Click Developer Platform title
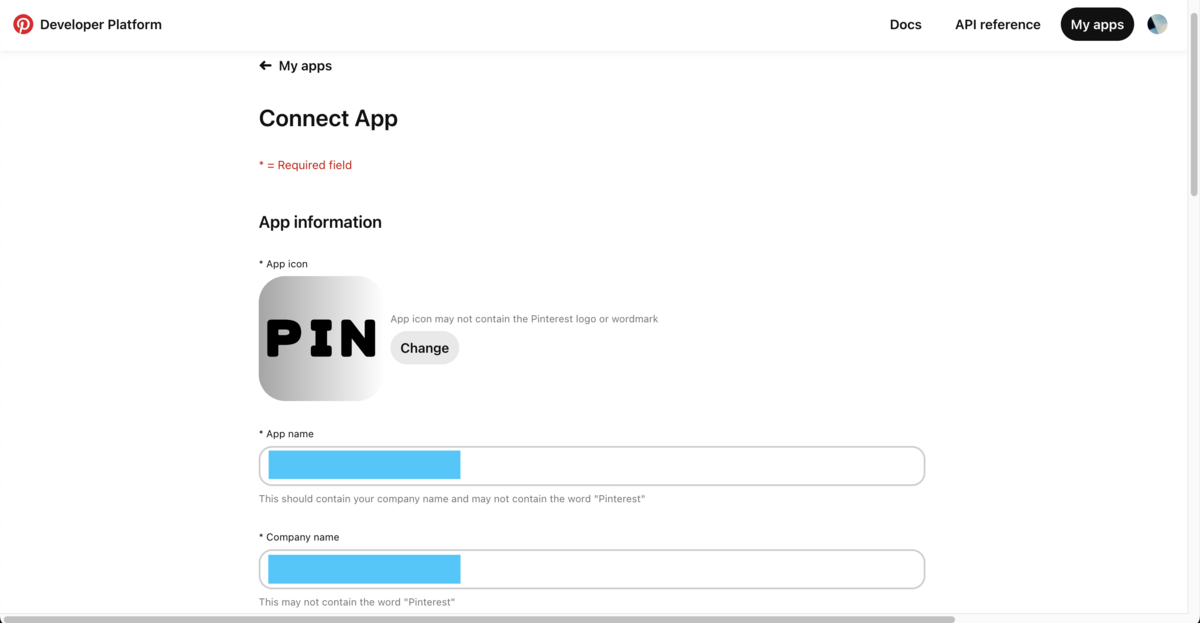The width and height of the screenshot is (1200, 623). click(101, 24)
